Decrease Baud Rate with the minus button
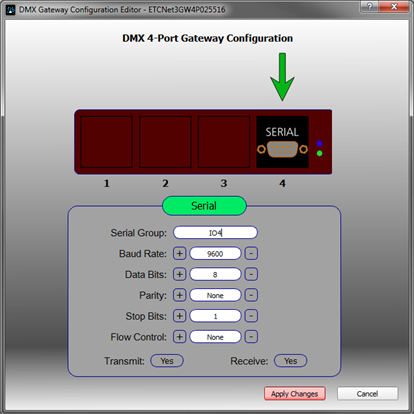414x414 pixels. tap(251, 254)
